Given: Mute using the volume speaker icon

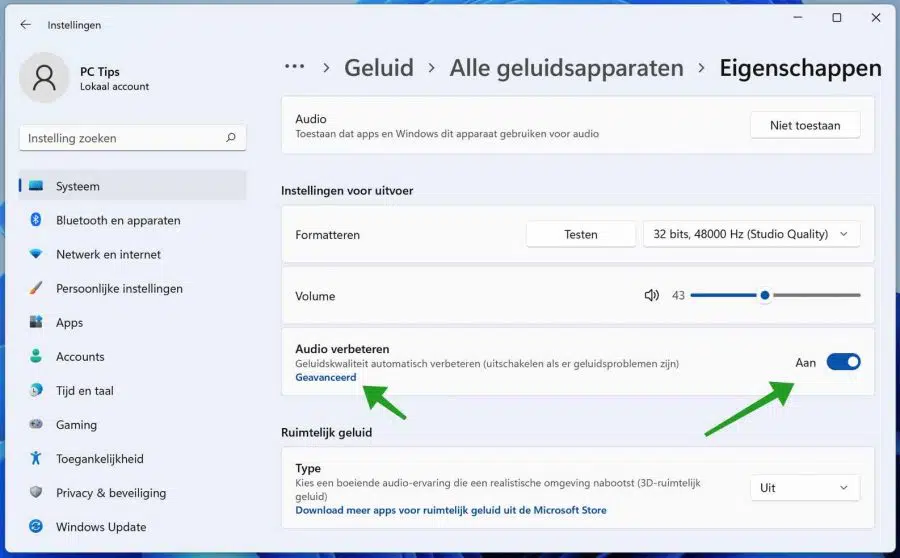Looking at the screenshot, I should (x=651, y=295).
